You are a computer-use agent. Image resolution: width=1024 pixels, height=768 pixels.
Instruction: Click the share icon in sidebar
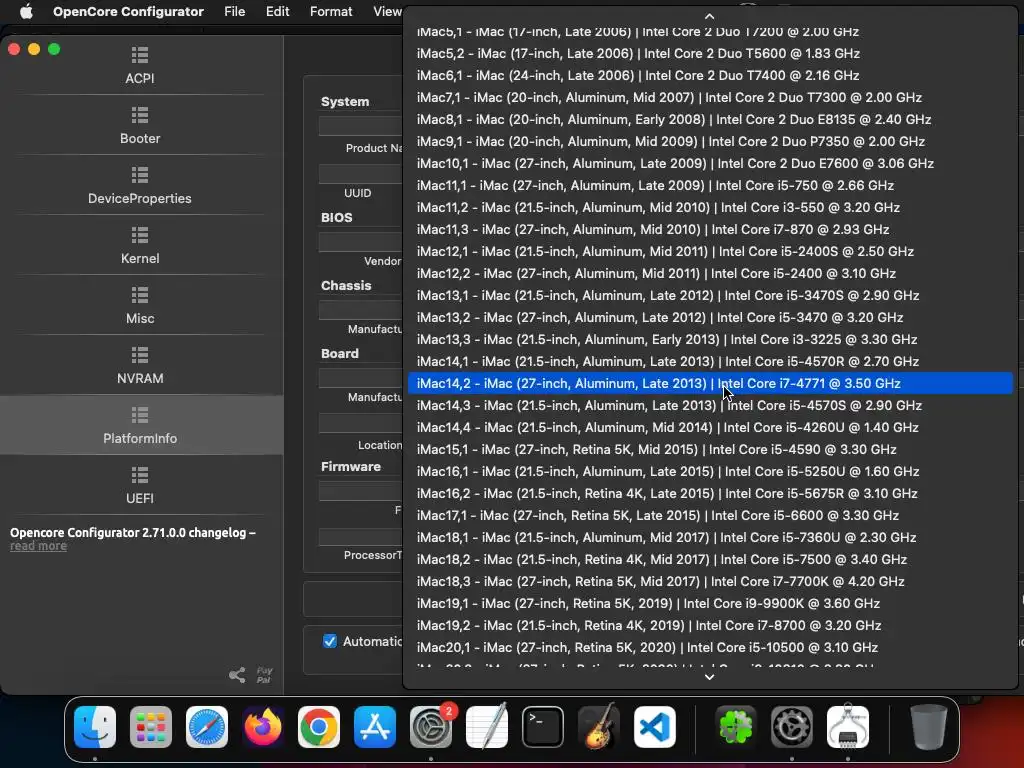pos(237,675)
